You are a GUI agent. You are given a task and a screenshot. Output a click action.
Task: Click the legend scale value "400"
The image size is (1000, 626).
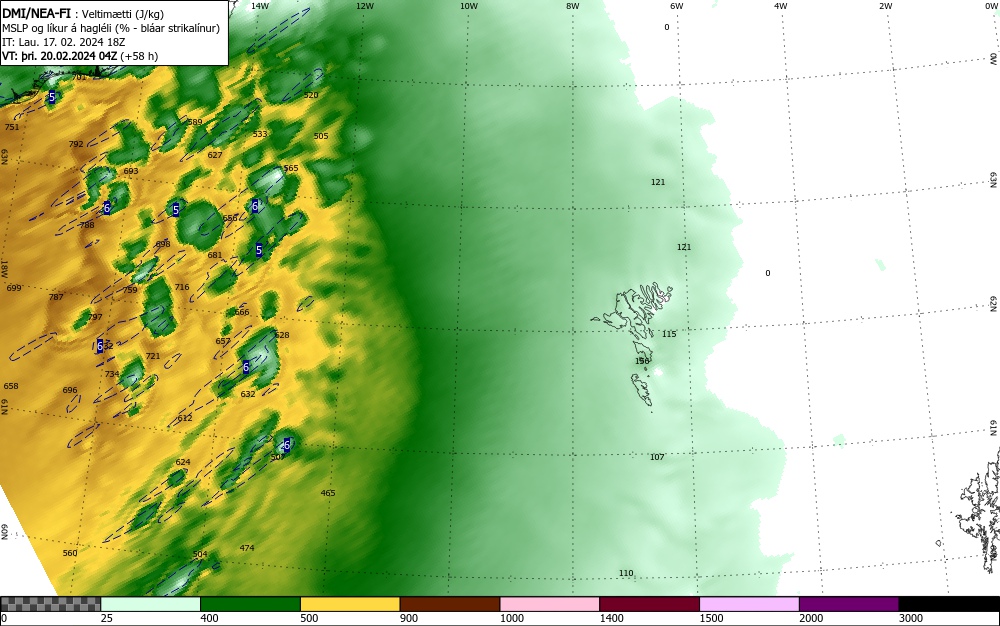pyautogui.click(x=209, y=618)
